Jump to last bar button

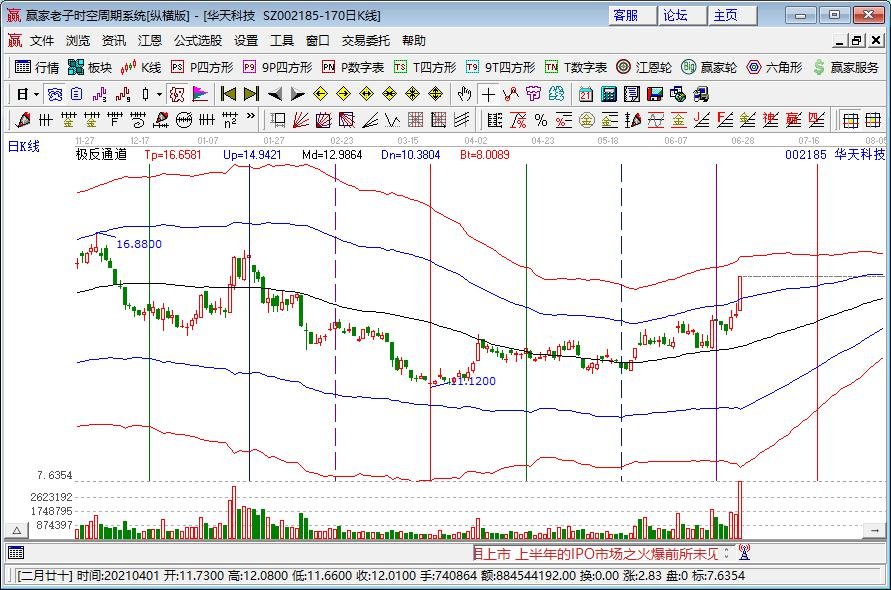pyautogui.click(x=251, y=94)
